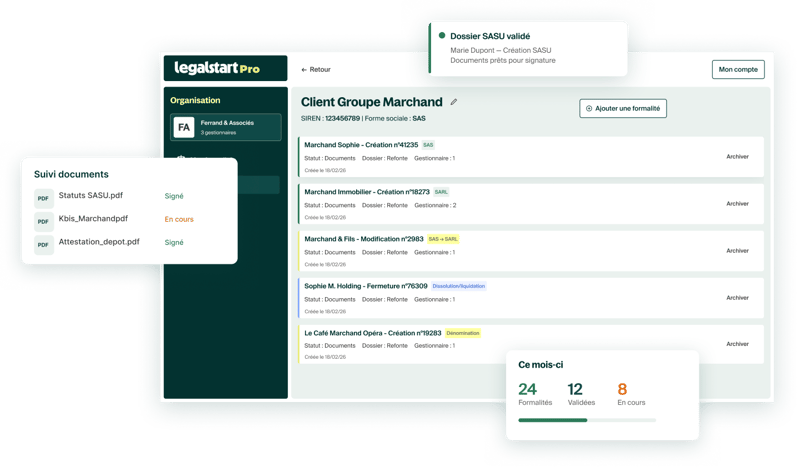The width and height of the screenshot is (800, 467).
Task: Click the FA organisation avatar
Action: coord(184,127)
